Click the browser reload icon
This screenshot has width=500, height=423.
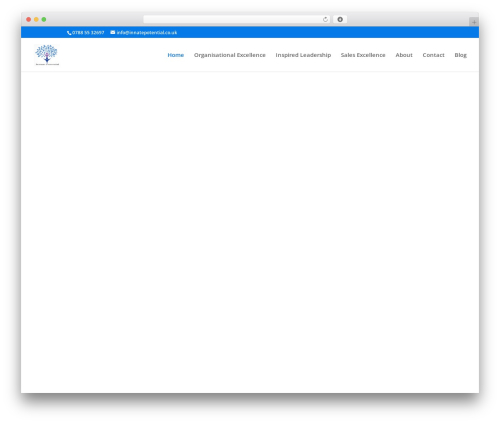tap(325, 19)
